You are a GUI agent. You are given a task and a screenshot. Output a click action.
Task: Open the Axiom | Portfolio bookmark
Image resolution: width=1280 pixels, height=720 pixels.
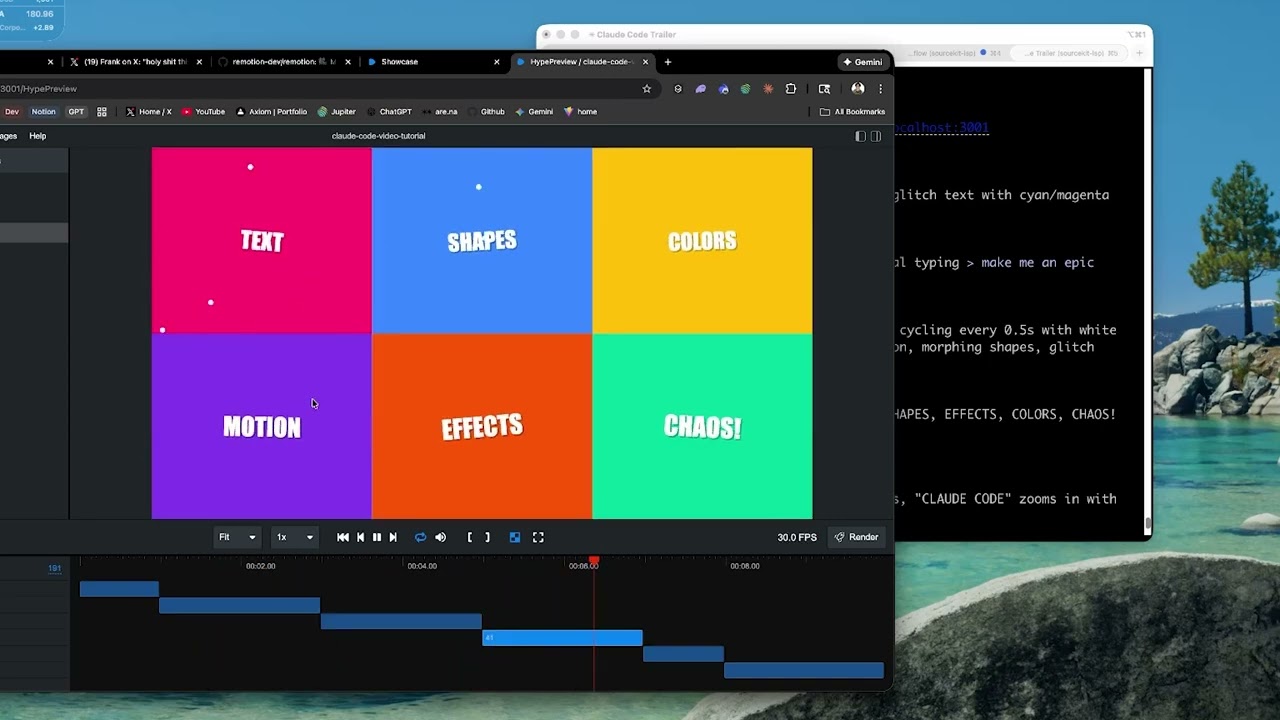coord(271,112)
